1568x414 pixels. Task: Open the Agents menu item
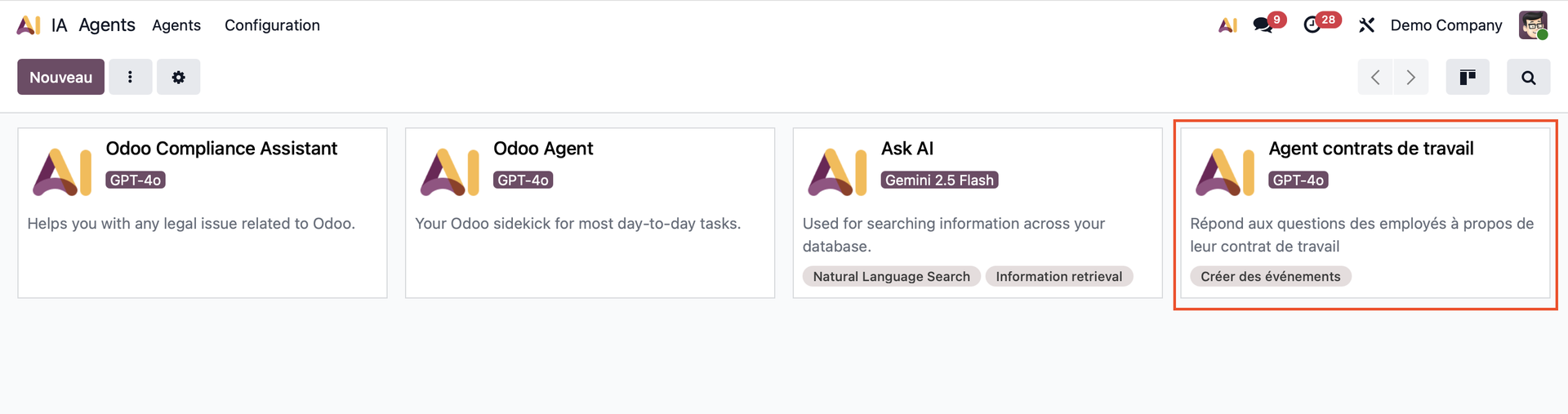[176, 25]
